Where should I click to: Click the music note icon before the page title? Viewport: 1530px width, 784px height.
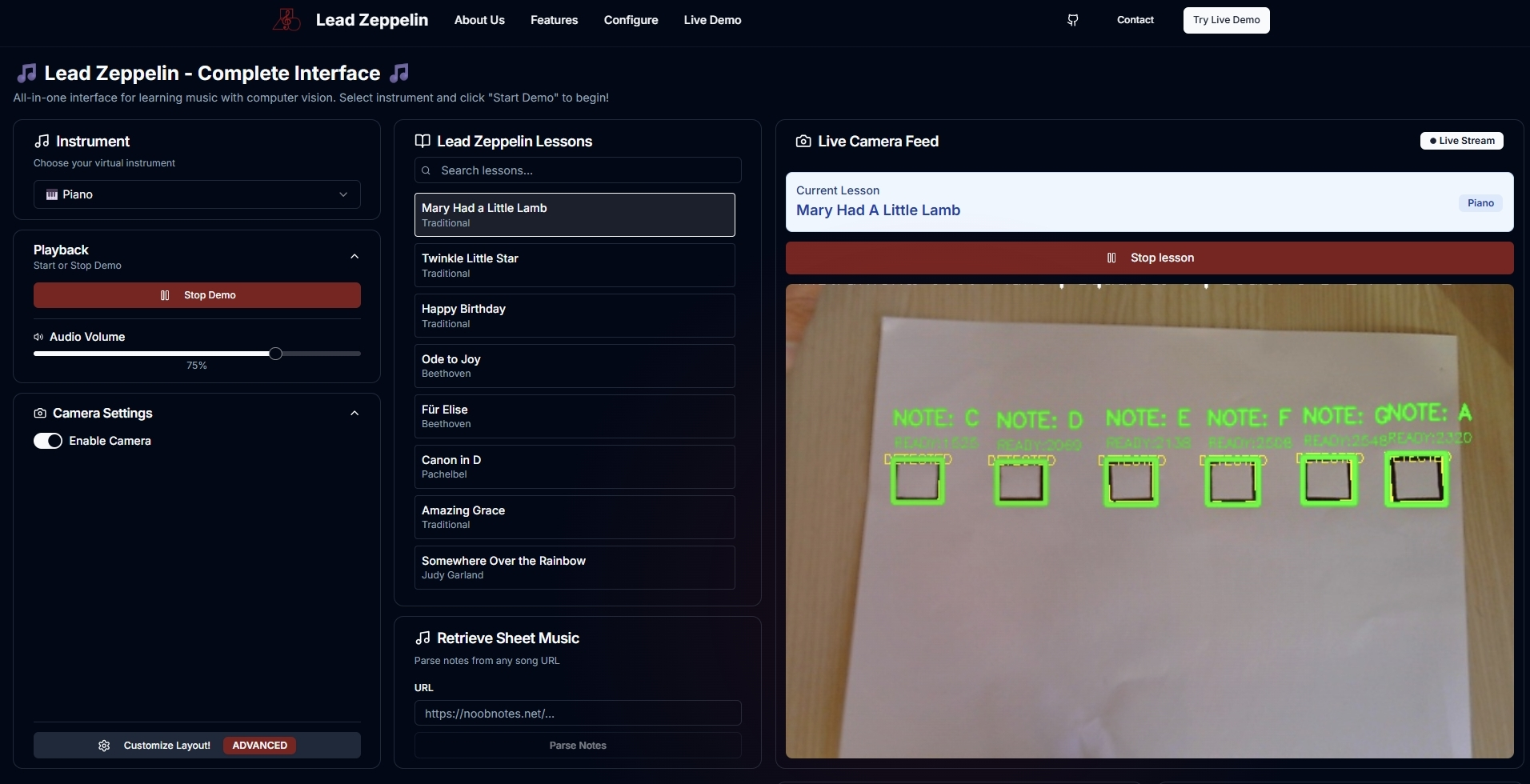[x=26, y=73]
